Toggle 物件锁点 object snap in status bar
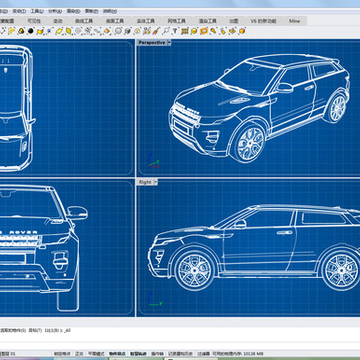Screen dimensions: 360x360 117,353
